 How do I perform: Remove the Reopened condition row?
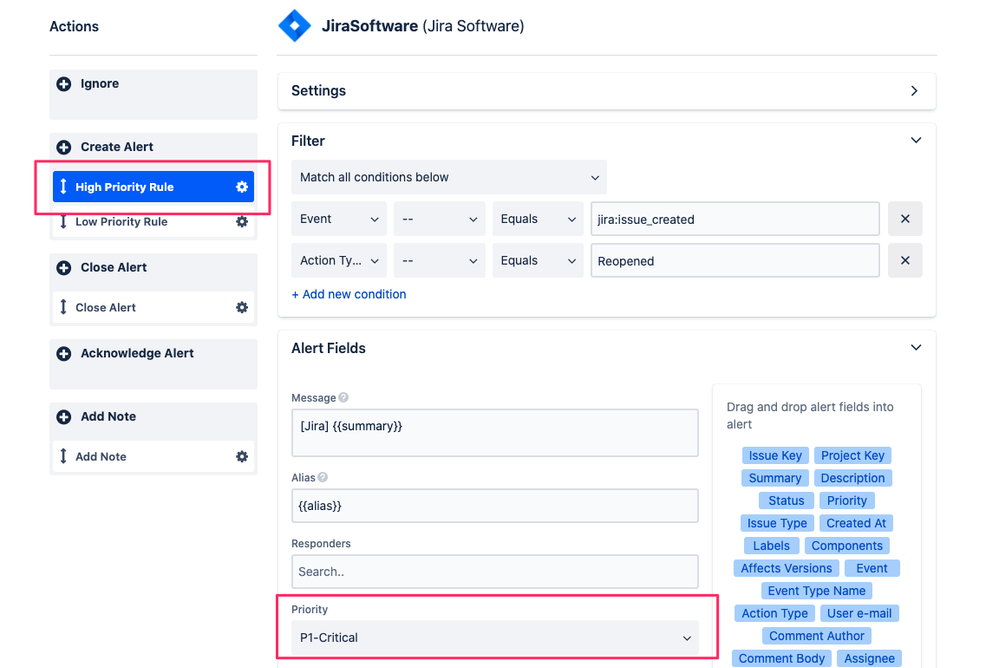tap(905, 261)
